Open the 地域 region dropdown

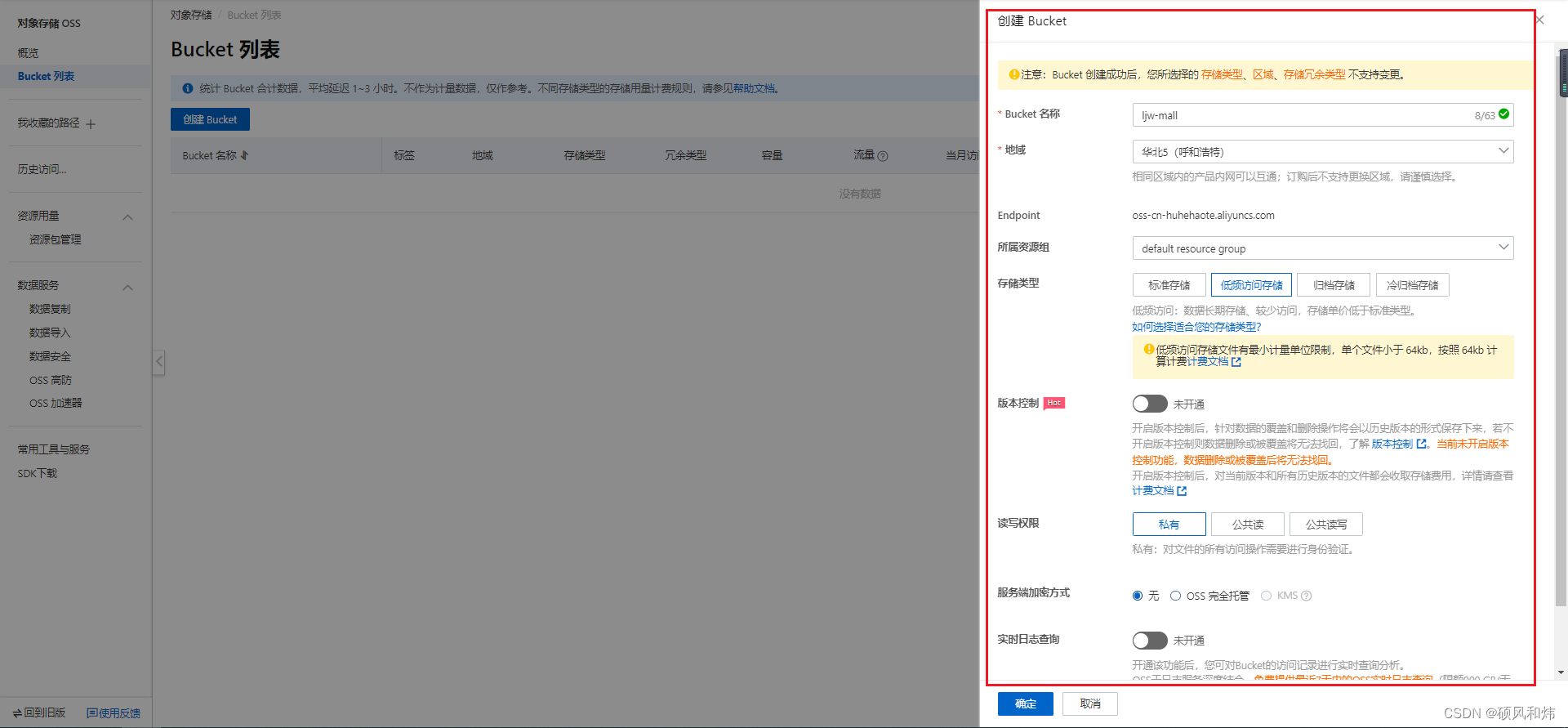pos(1322,151)
